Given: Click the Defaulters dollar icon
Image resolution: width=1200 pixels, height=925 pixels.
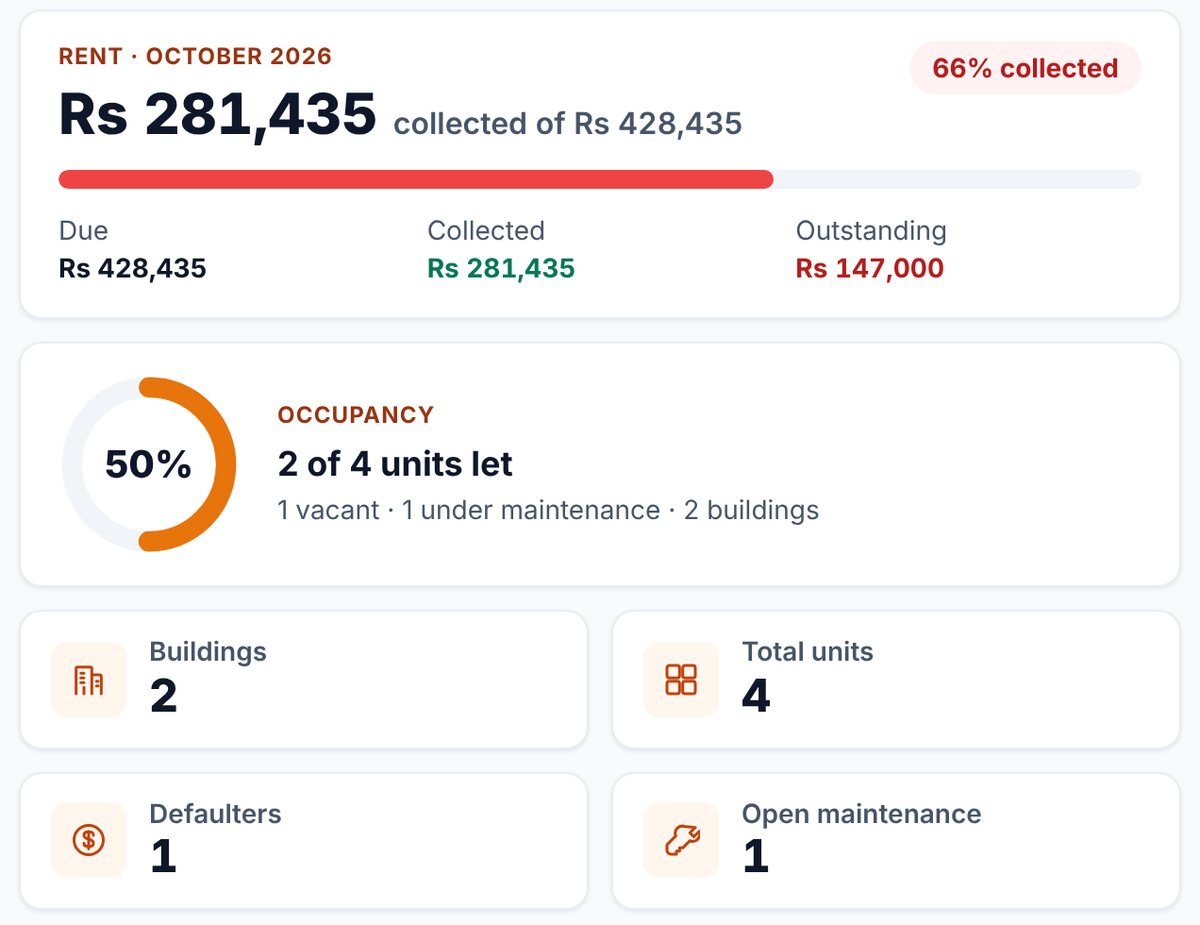Looking at the screenshot, I should (89, 840).
